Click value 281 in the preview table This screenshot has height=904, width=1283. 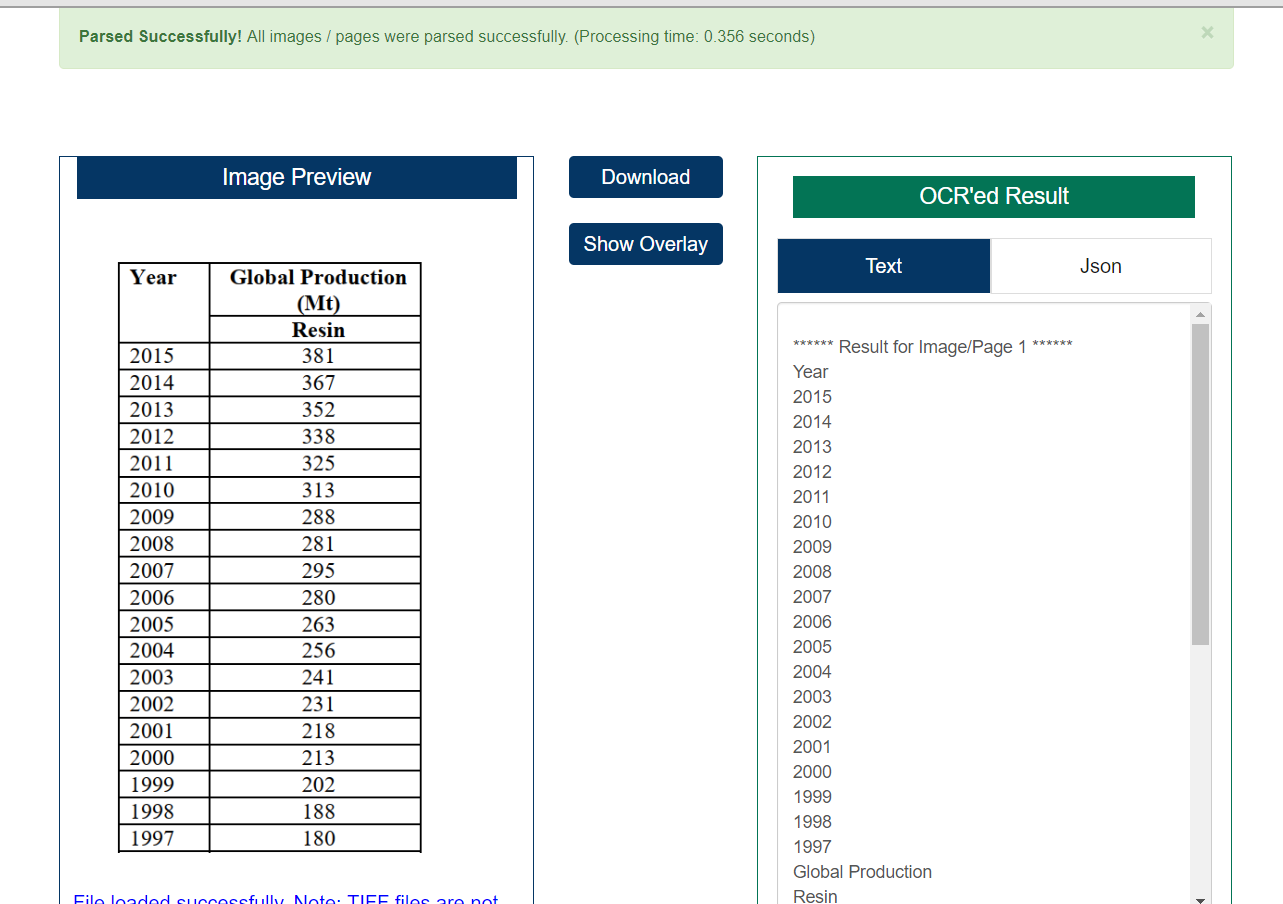click(318, 544)
